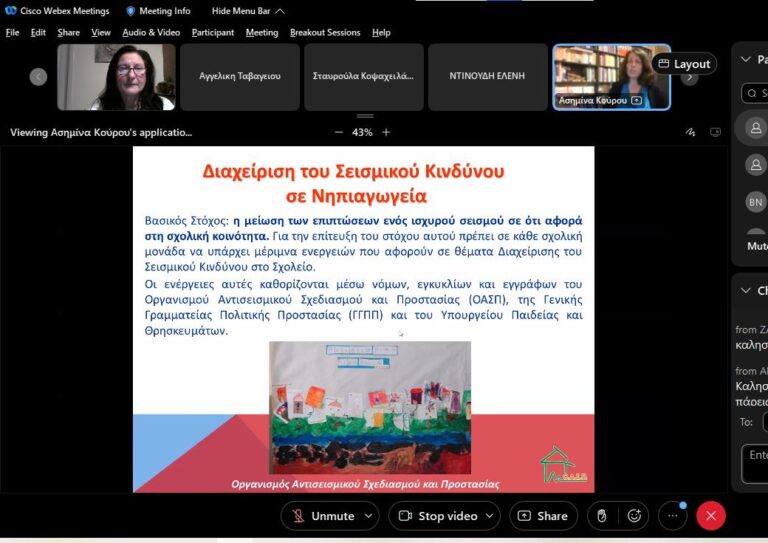The width and height of the screenshot is (768, 543).
Task: Click the Layout button
Action: [x=684, y=64]
